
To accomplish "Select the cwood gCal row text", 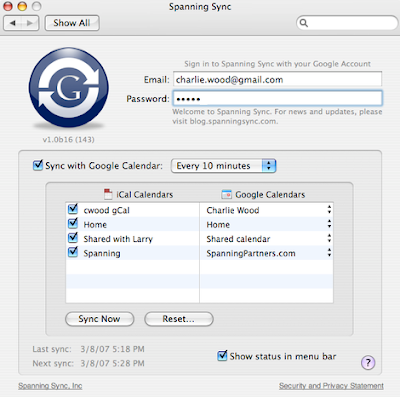I will point(106,210).
